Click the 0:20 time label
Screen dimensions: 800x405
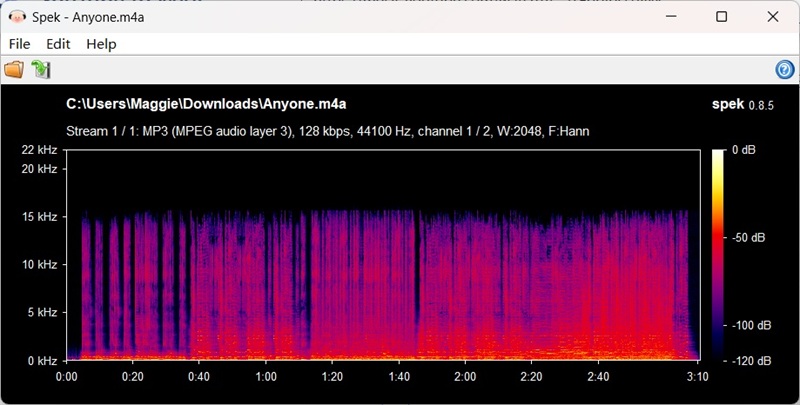133,377
